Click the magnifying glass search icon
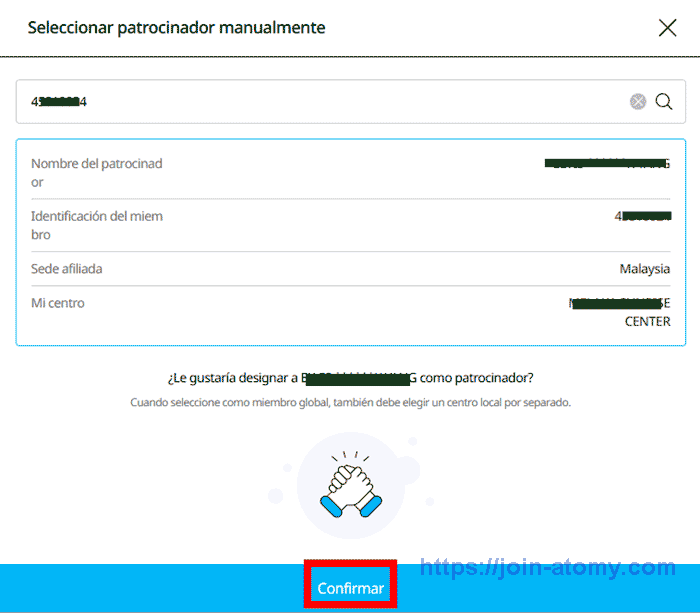The height and width of the screenshot is (613, 700). coord(664,101)
